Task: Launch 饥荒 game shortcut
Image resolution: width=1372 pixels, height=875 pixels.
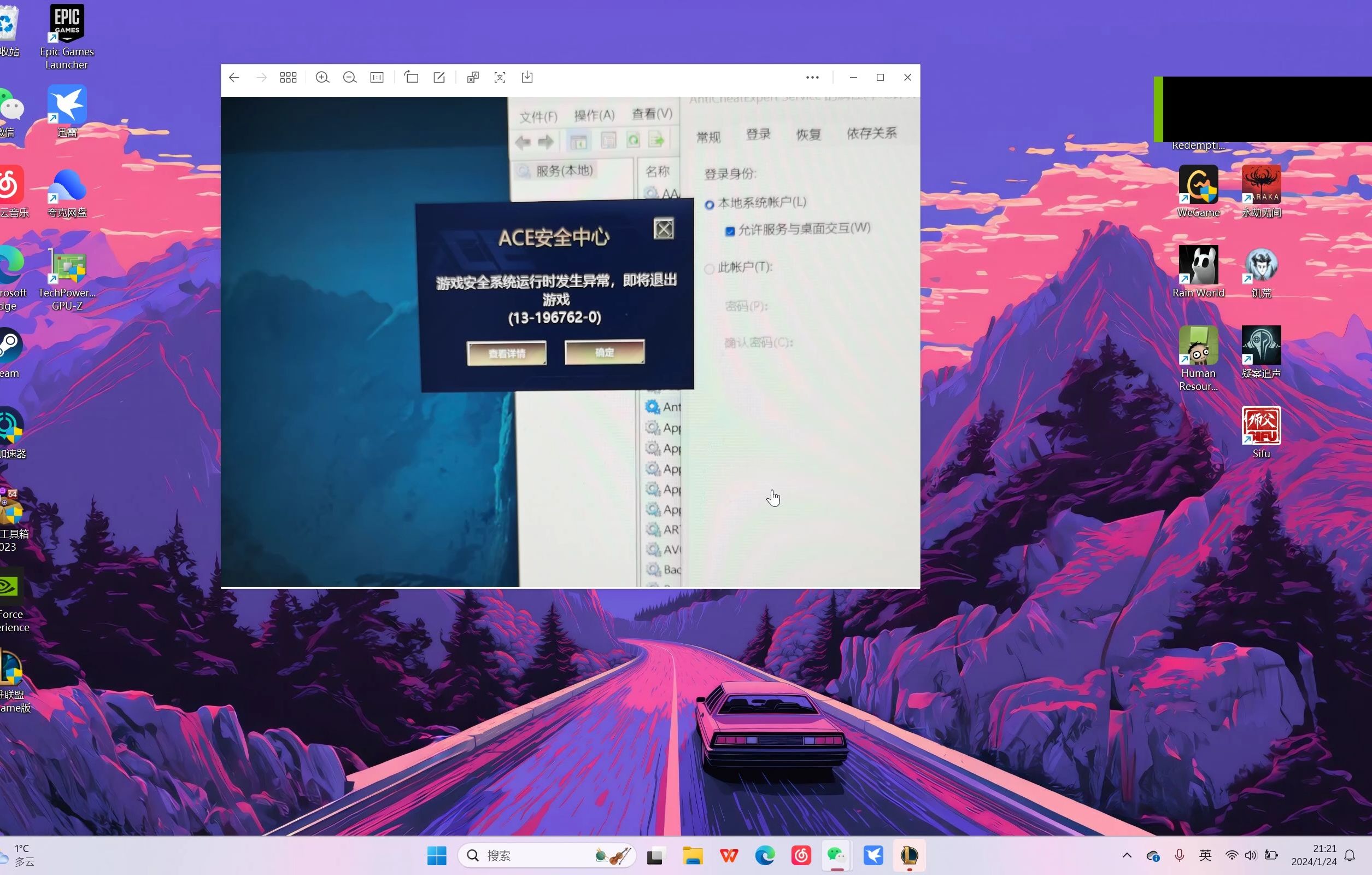Action: [1262, 272]
